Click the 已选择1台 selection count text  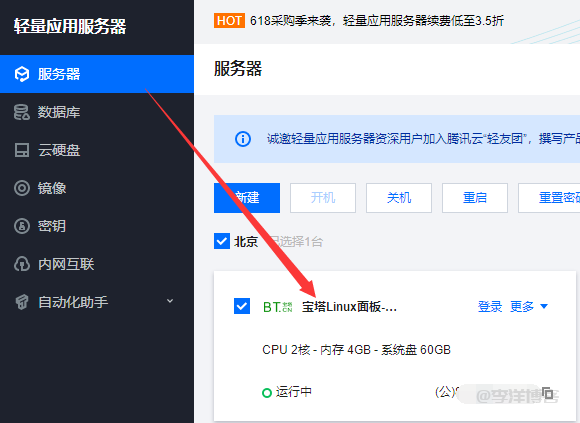[297, 242]
